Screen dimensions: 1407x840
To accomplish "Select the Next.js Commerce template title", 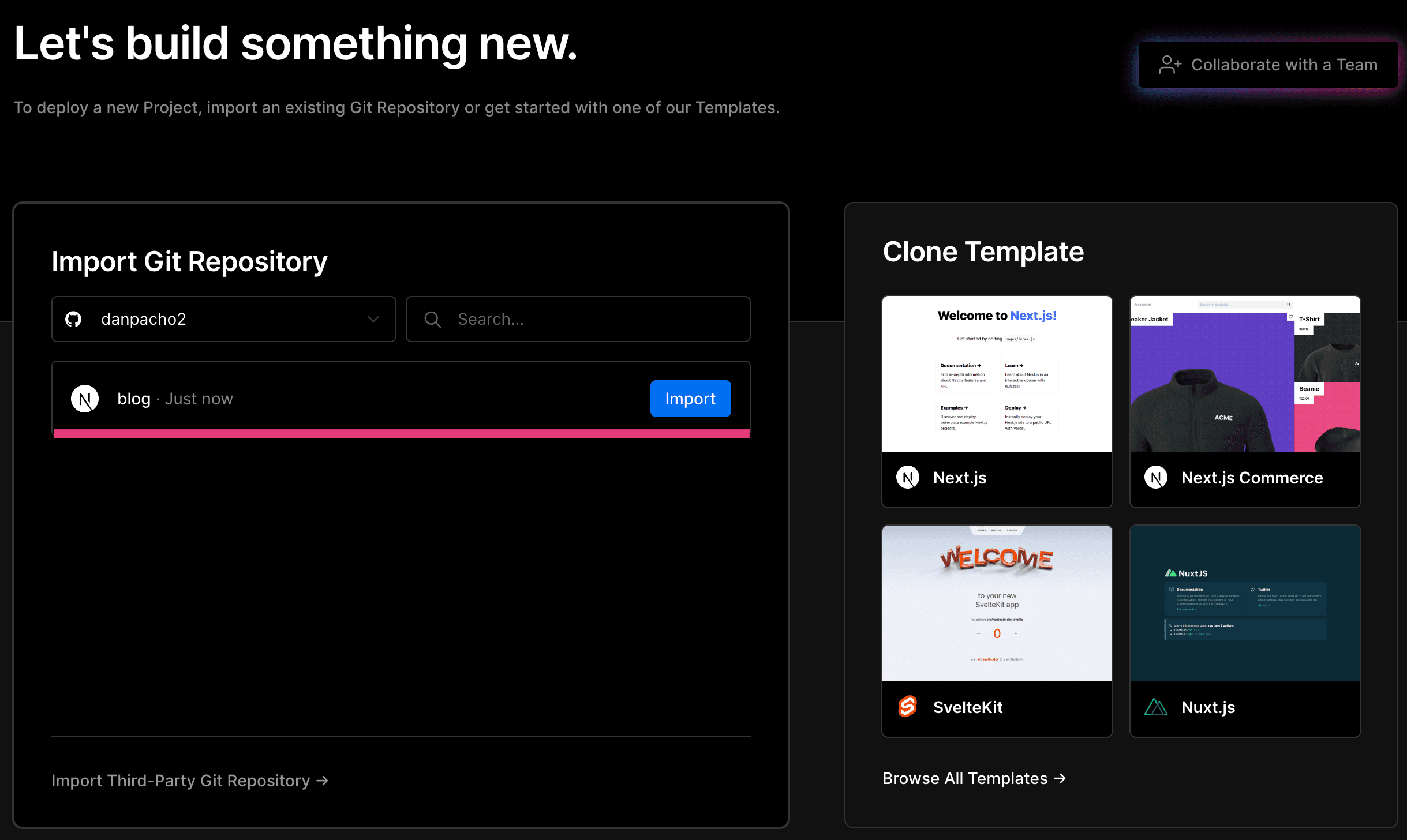I will click(x=1252, y=478).
